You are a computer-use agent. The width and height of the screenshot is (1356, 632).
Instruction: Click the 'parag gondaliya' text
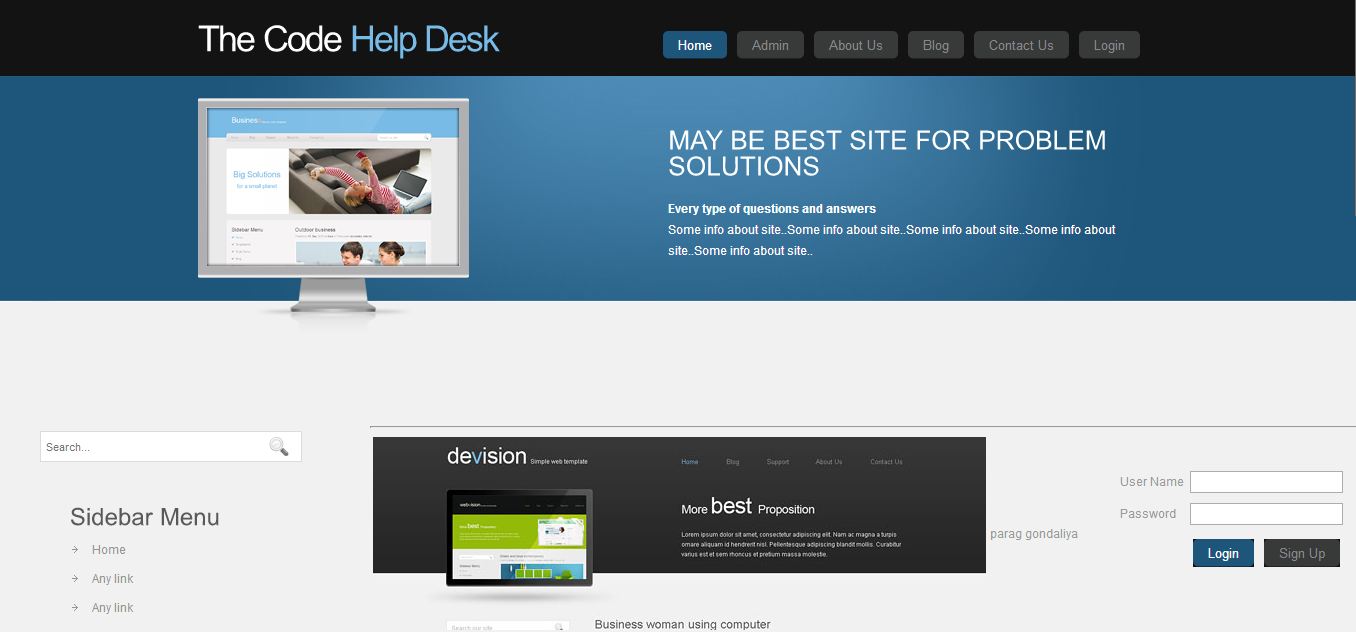point(1034,534)
